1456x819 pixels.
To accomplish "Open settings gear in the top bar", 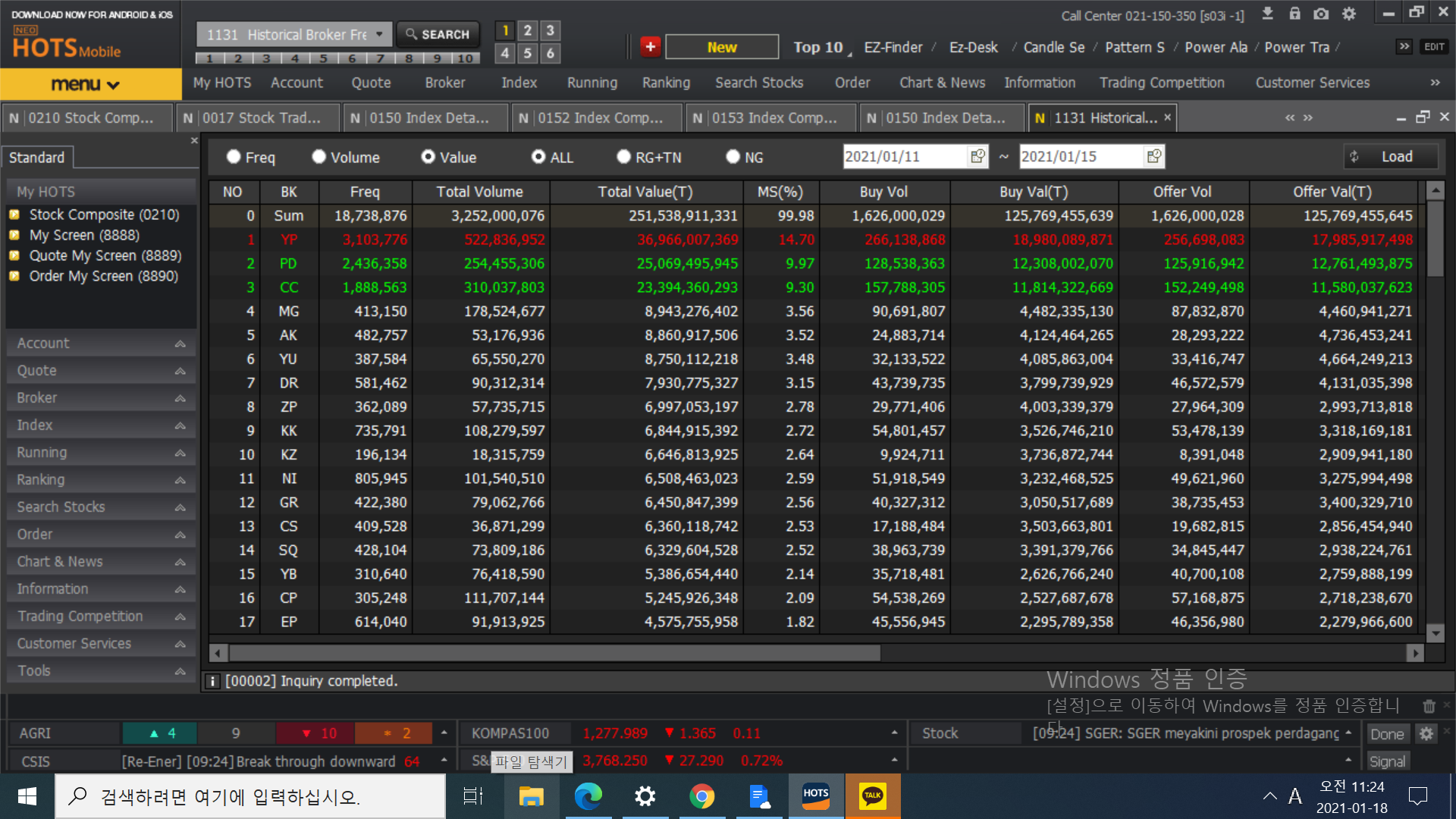I will pos(1349,14).
